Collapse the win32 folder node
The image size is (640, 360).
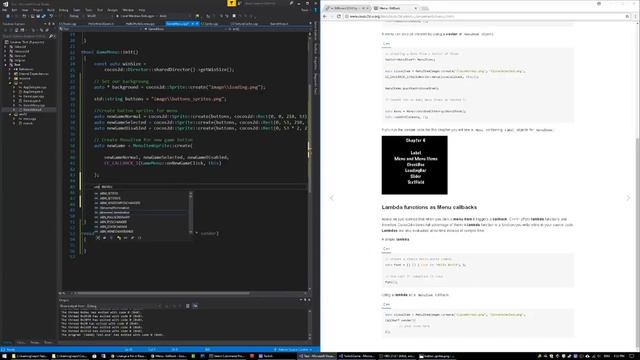click(10, 114)
